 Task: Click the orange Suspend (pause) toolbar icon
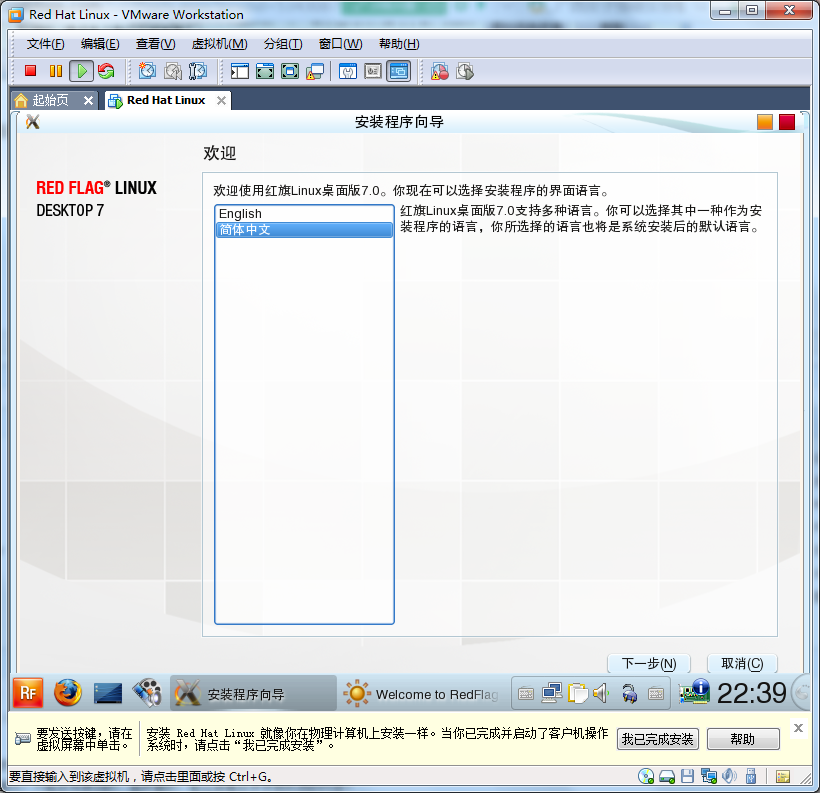click(55, 71)
